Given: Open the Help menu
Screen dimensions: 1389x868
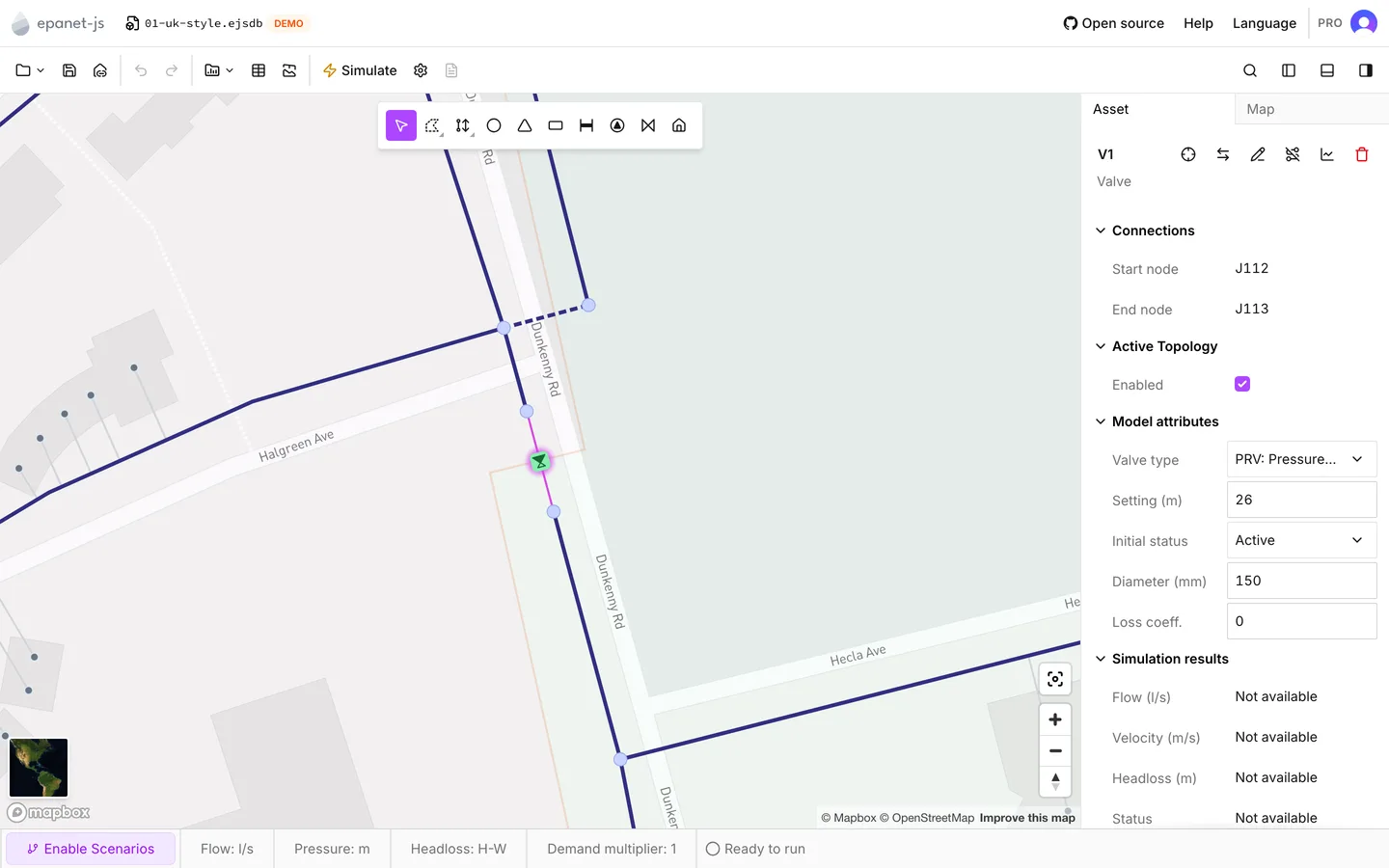Looking at the screenshot, I should (x=1198, y=23).
